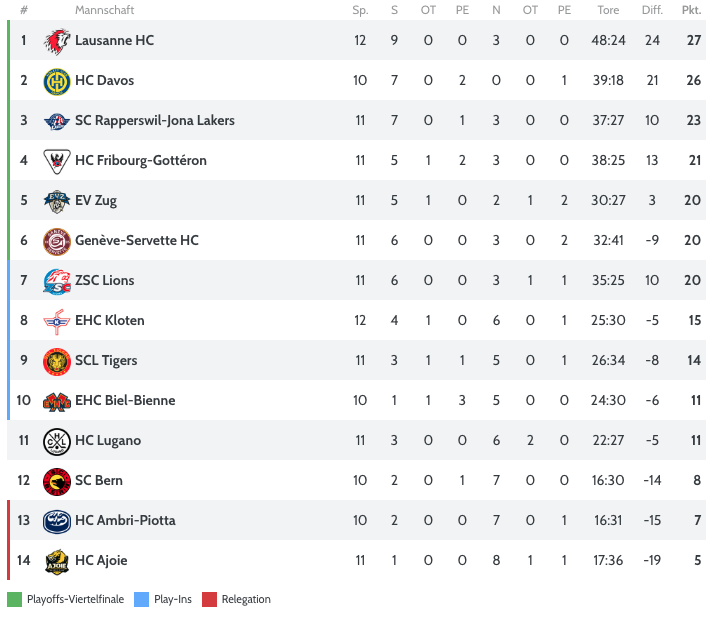714x617 pixels.
Task: Click the green Playoffs-Viertelfinale legend swatch
Action: click(x=14, y=600)
